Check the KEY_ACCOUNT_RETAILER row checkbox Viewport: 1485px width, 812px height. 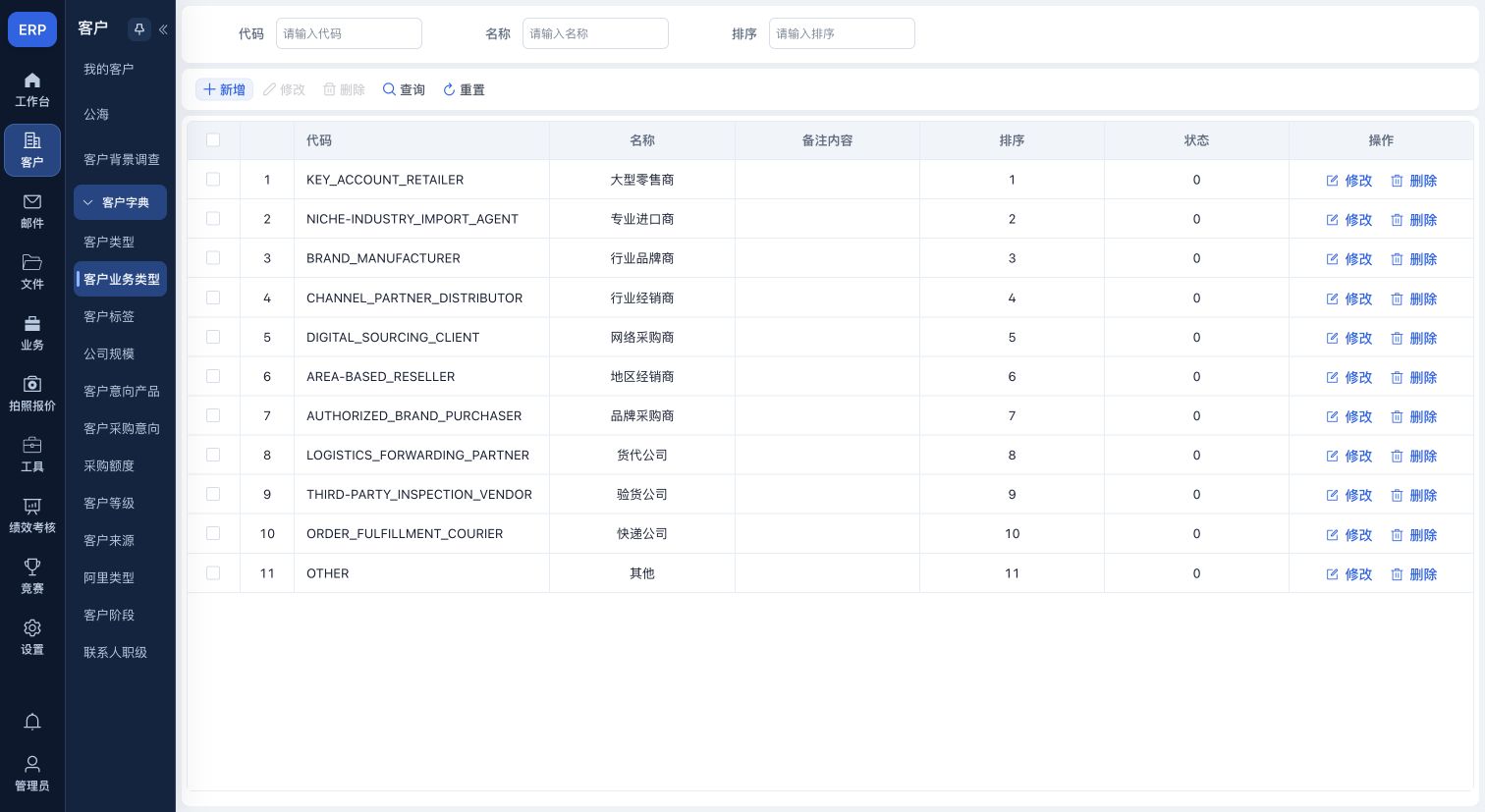tap(213, 180)
